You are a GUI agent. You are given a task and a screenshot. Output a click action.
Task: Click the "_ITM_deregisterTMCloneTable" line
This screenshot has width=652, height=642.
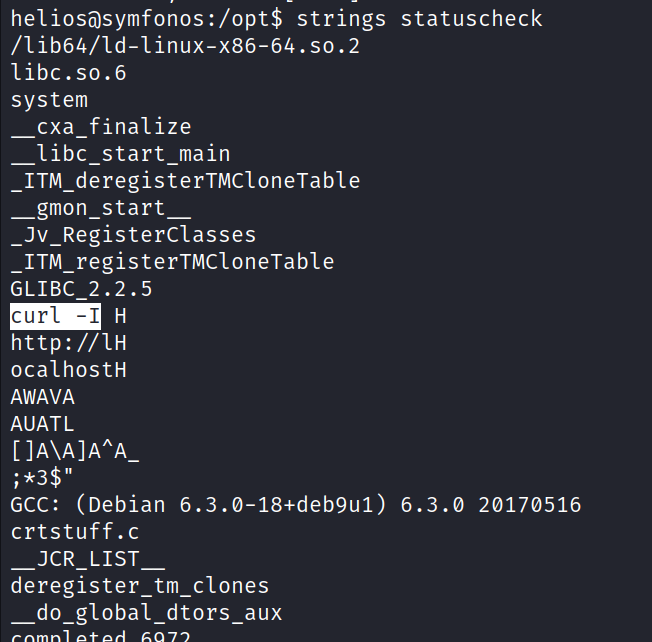(184, 181)
